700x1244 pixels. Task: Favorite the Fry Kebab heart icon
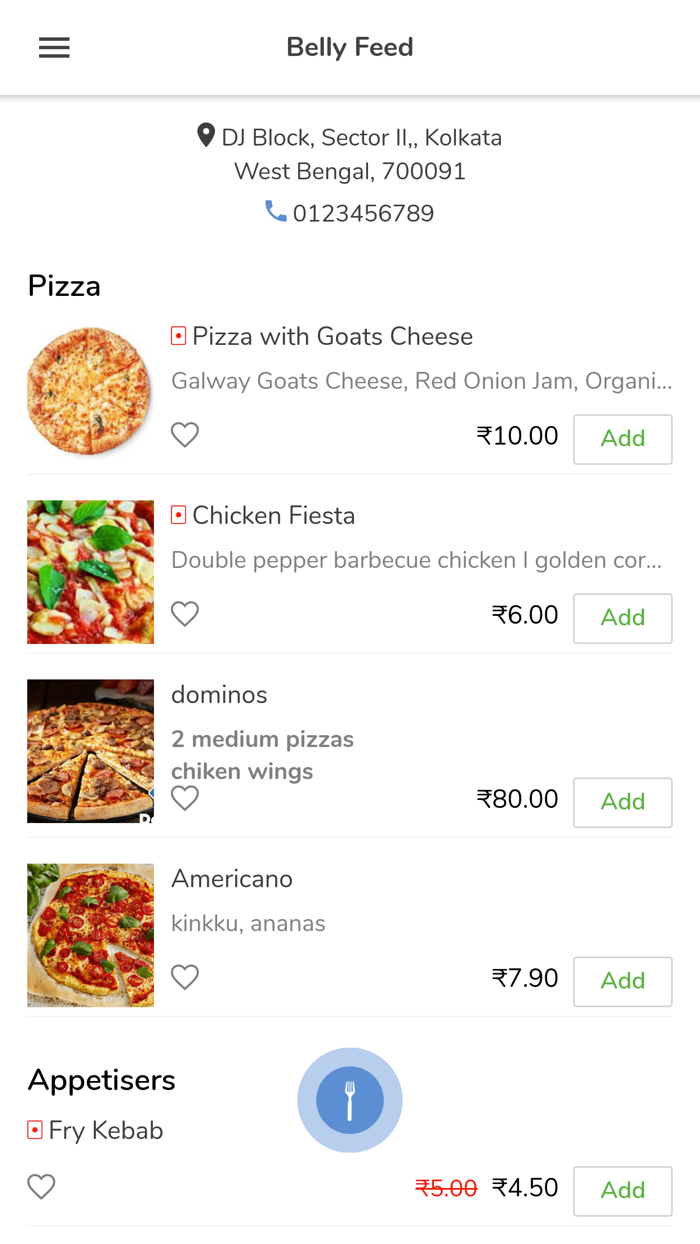click(41, 1187)
